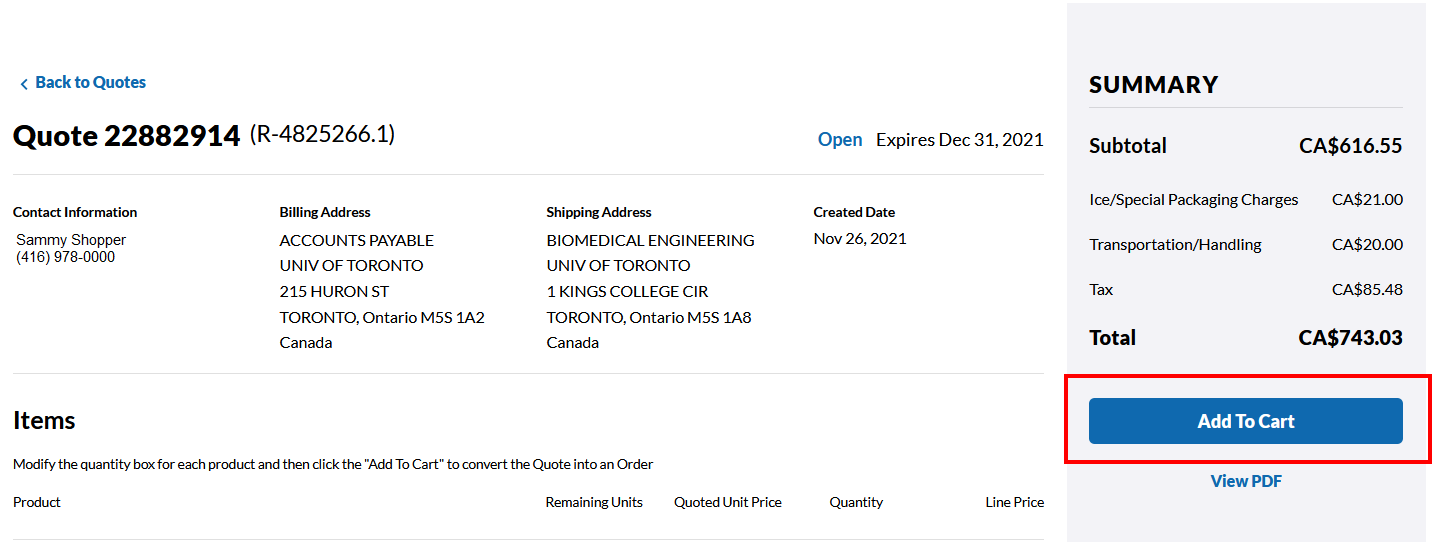The image size is (1446, 542).
Task: Click the Line Price column header
Action: 1014,502
